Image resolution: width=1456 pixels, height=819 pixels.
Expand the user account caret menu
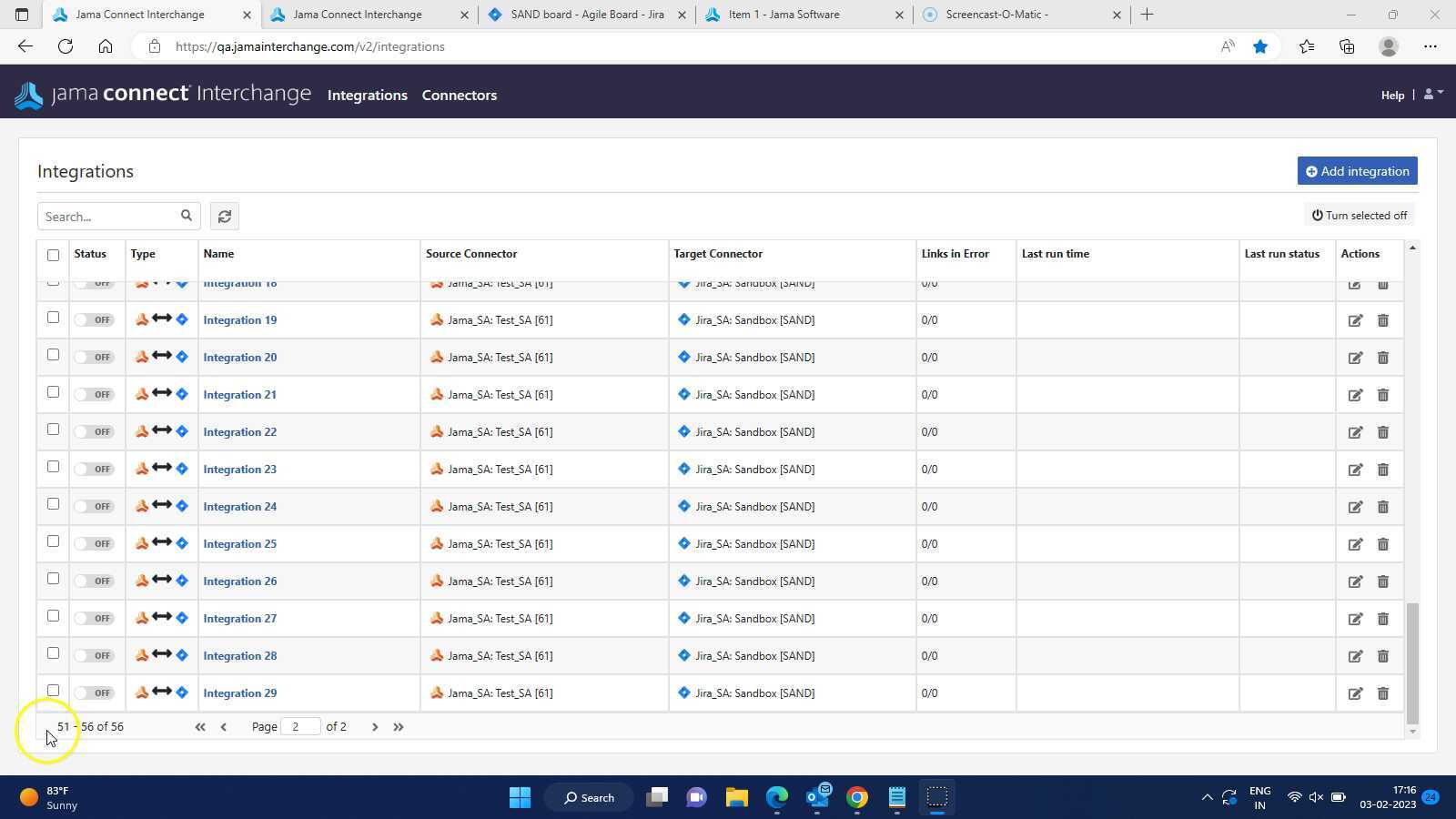click(1440, 95)
